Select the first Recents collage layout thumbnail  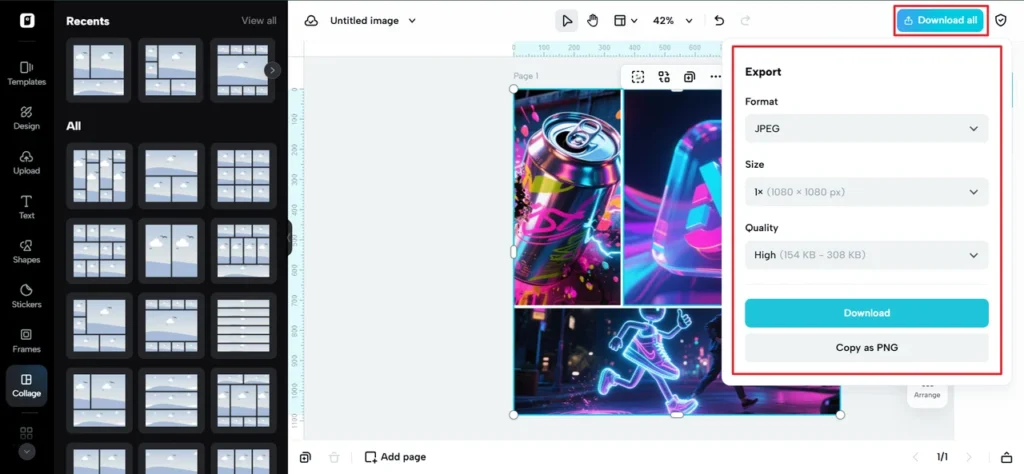[99, 70]
